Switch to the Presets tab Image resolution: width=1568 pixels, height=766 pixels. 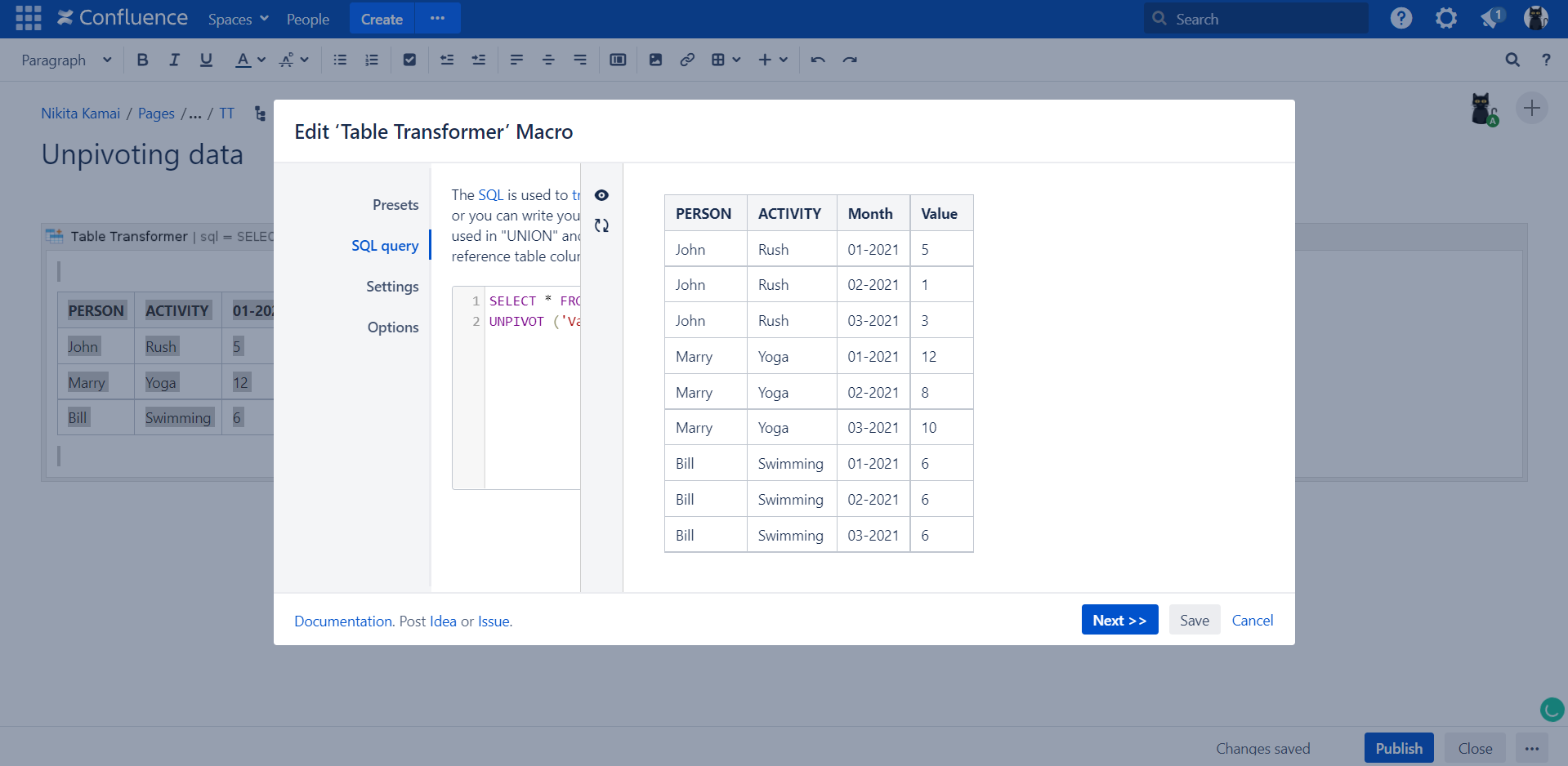click(x=395, y=205)
